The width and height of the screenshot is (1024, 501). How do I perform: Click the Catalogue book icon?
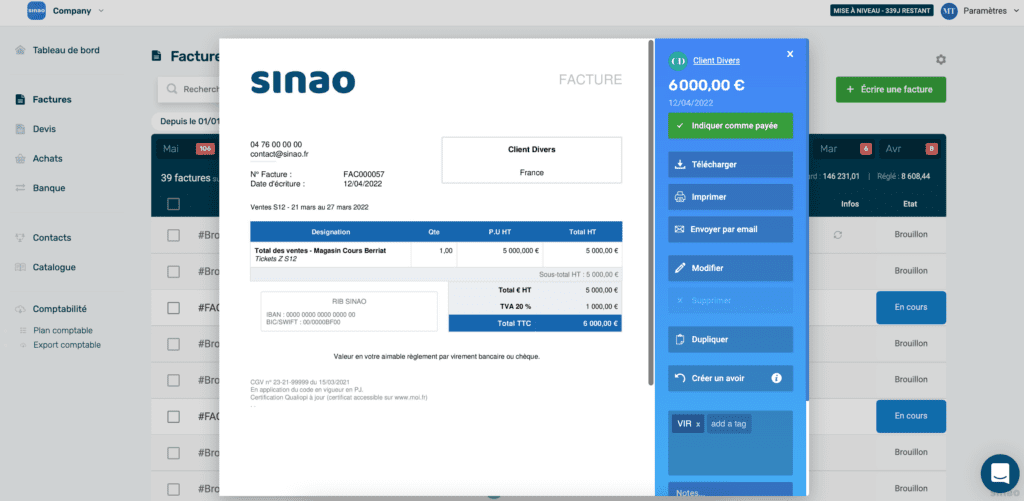(x=20, y=267)
